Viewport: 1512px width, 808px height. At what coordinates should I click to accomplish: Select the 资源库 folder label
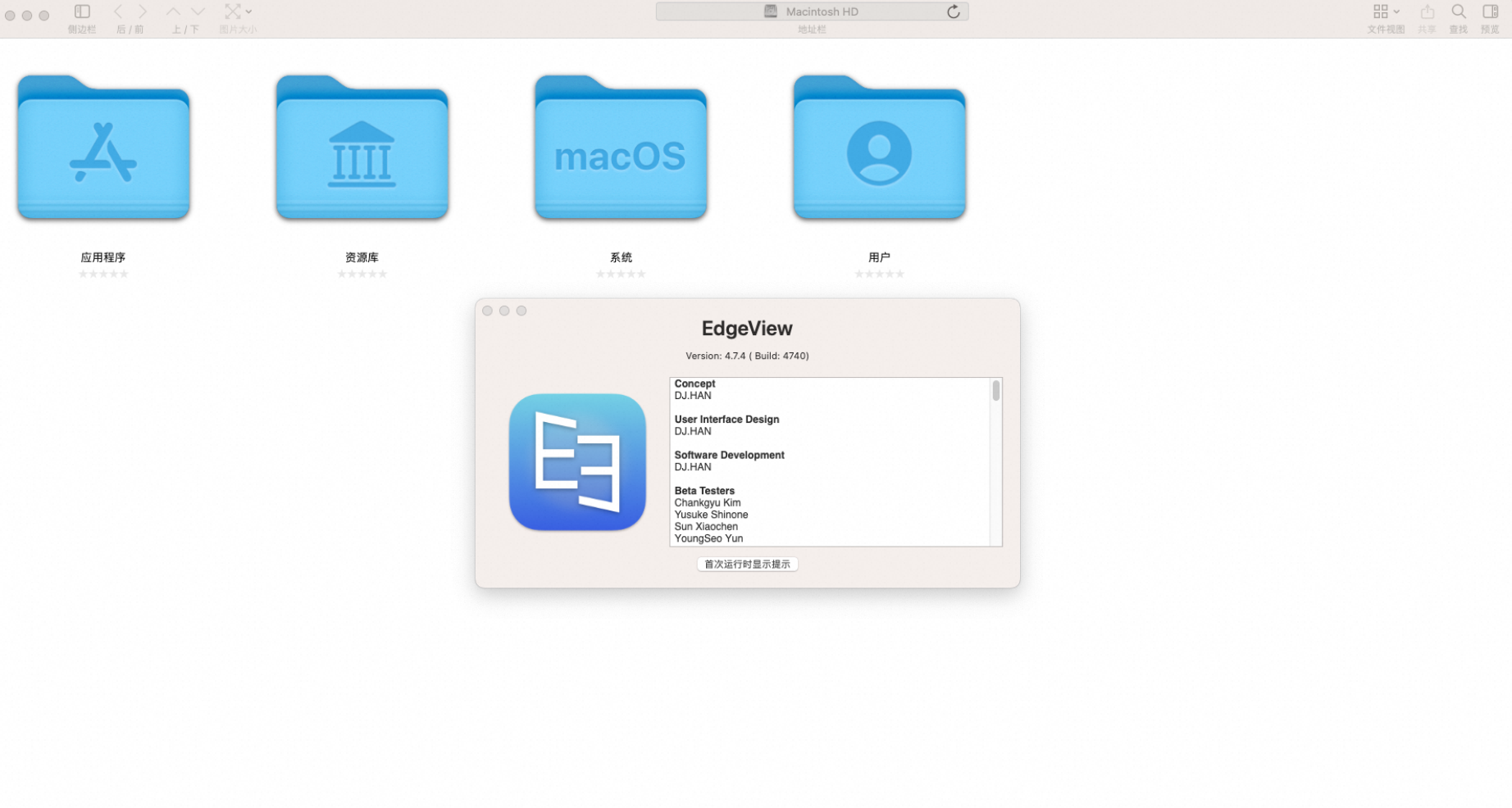362,257
